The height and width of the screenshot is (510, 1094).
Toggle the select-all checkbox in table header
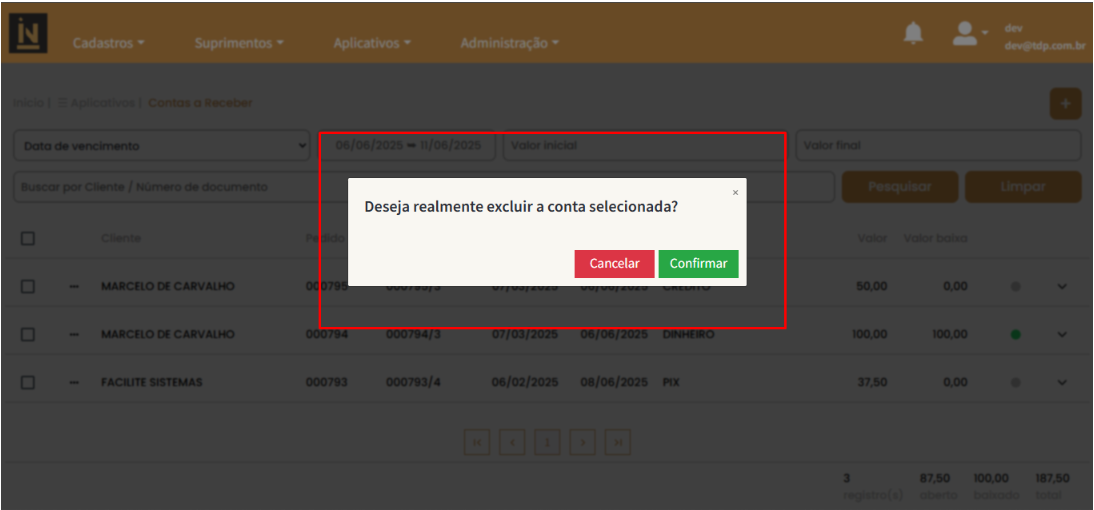point(28,239)
